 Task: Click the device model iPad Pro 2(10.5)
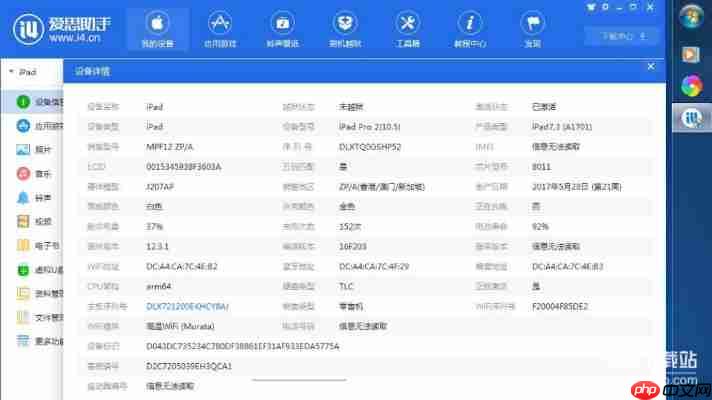click(x=370, y=127)
